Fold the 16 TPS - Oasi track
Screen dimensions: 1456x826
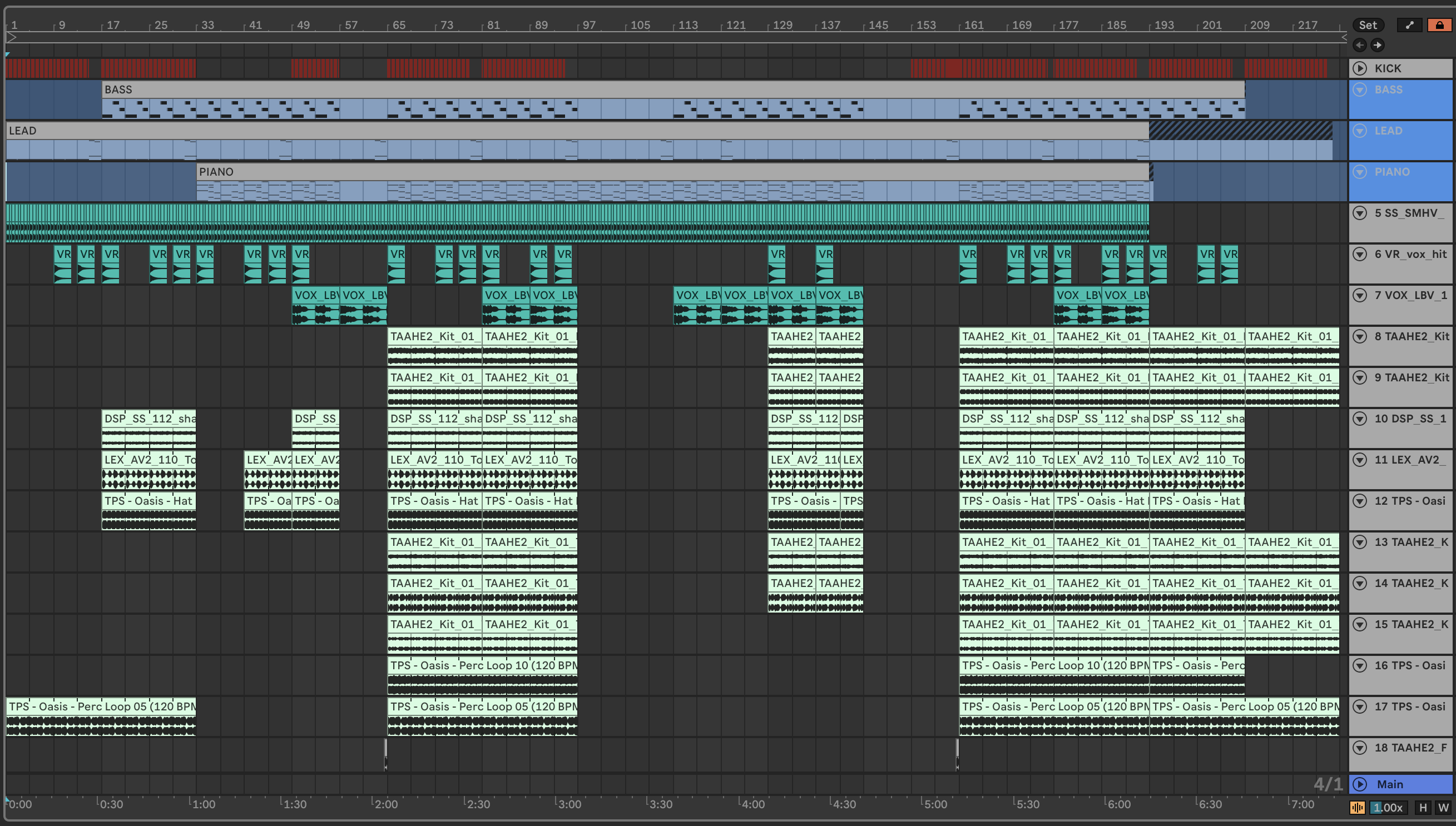tap(1360, 665)
